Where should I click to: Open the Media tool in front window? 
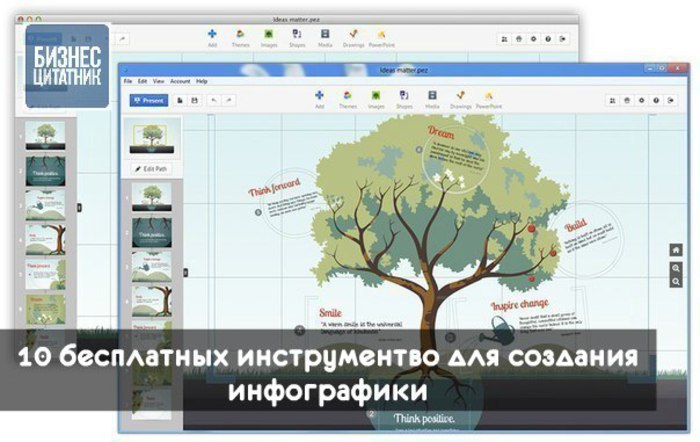point(432,96)
